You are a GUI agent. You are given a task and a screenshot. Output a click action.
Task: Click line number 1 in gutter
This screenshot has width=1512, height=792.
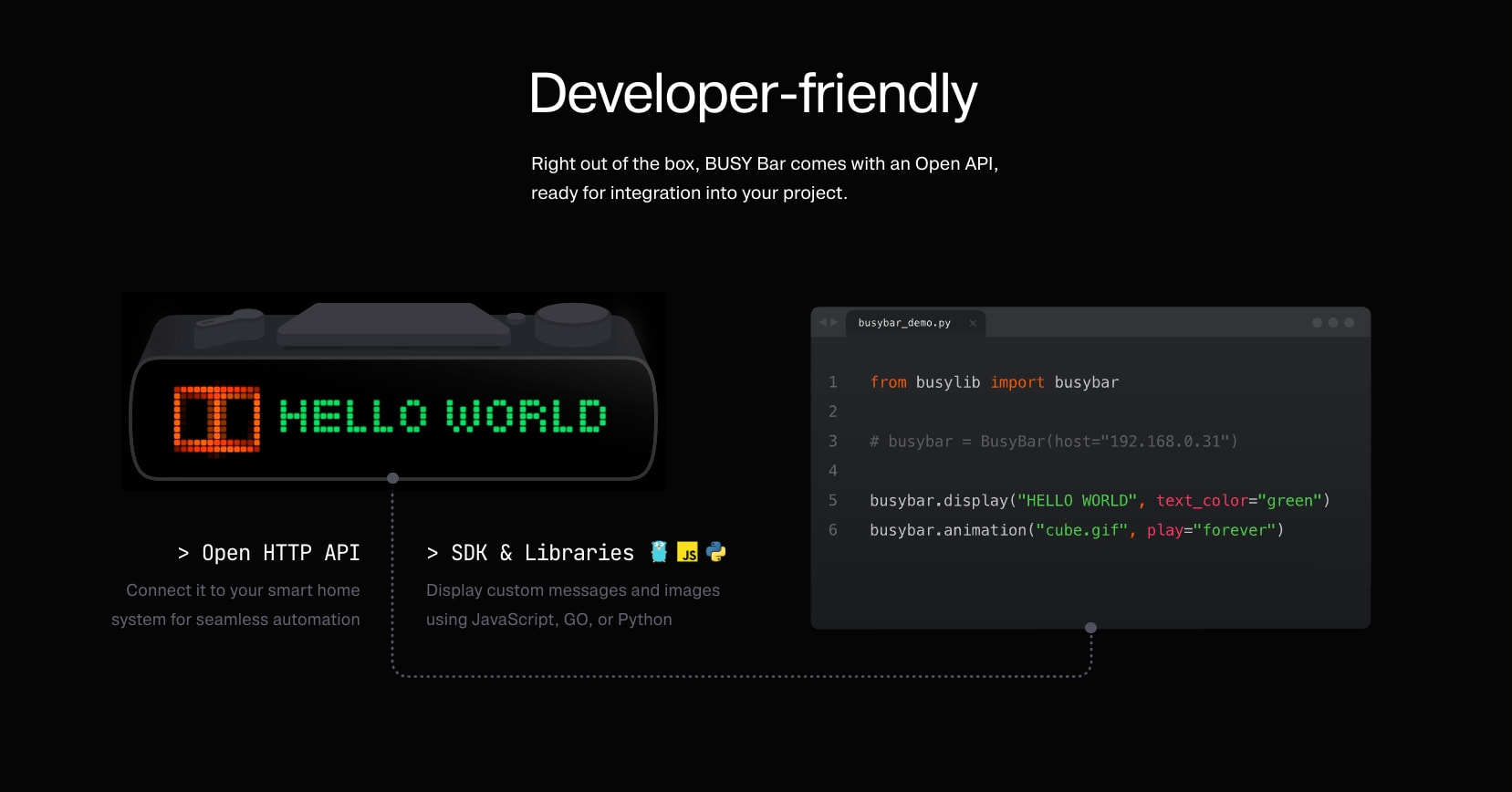[832, 382]
